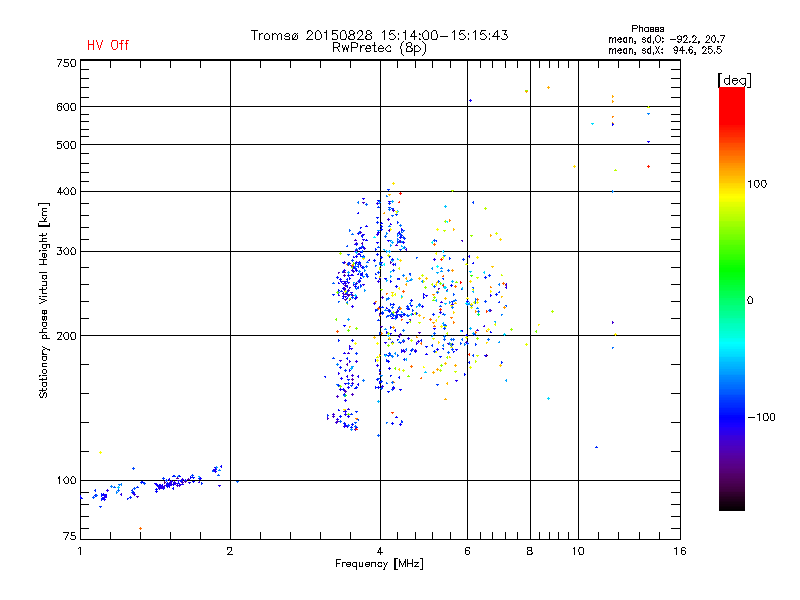The height and width of the screenshot is (600, 800).
Task: Click the black bottom of the colorbar
Action: [x=732, y=503]
